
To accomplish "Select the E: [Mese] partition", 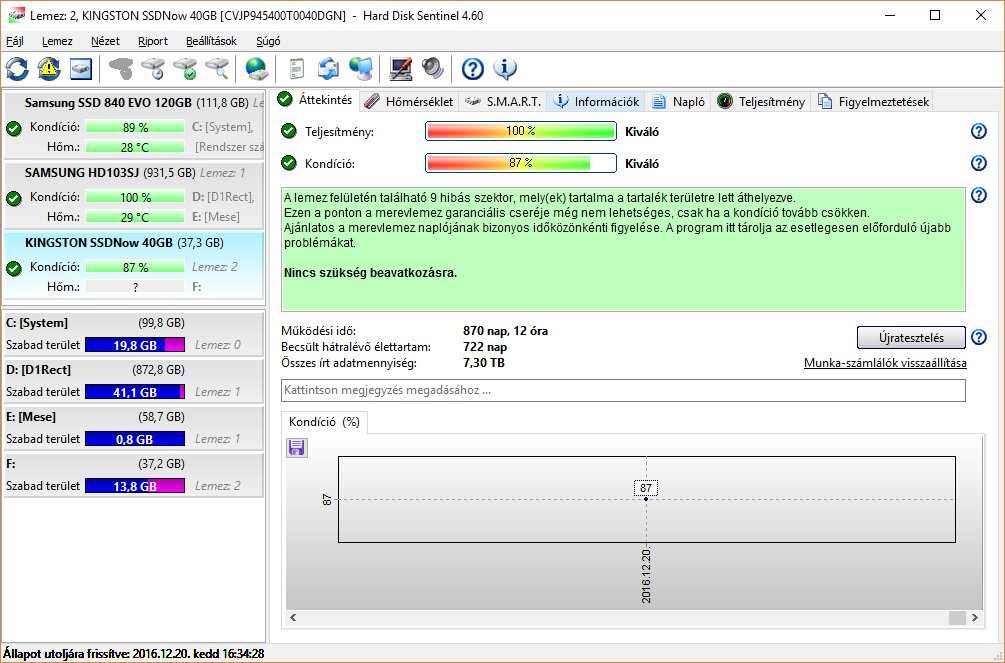I will click(133, 428).
